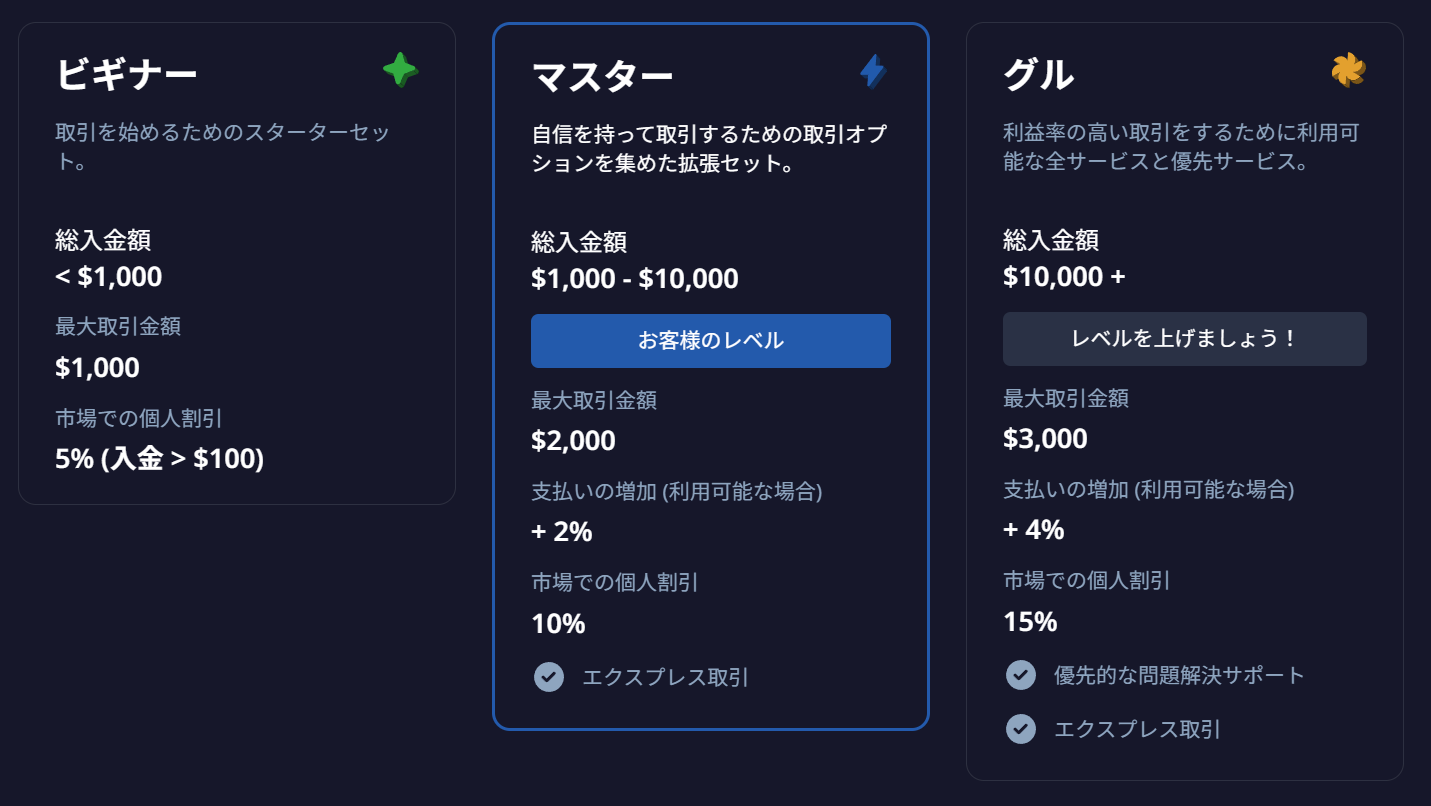Click the Beginner description starting 取引を始めるため
The image size is (1431, 806).
pos(222,146)
